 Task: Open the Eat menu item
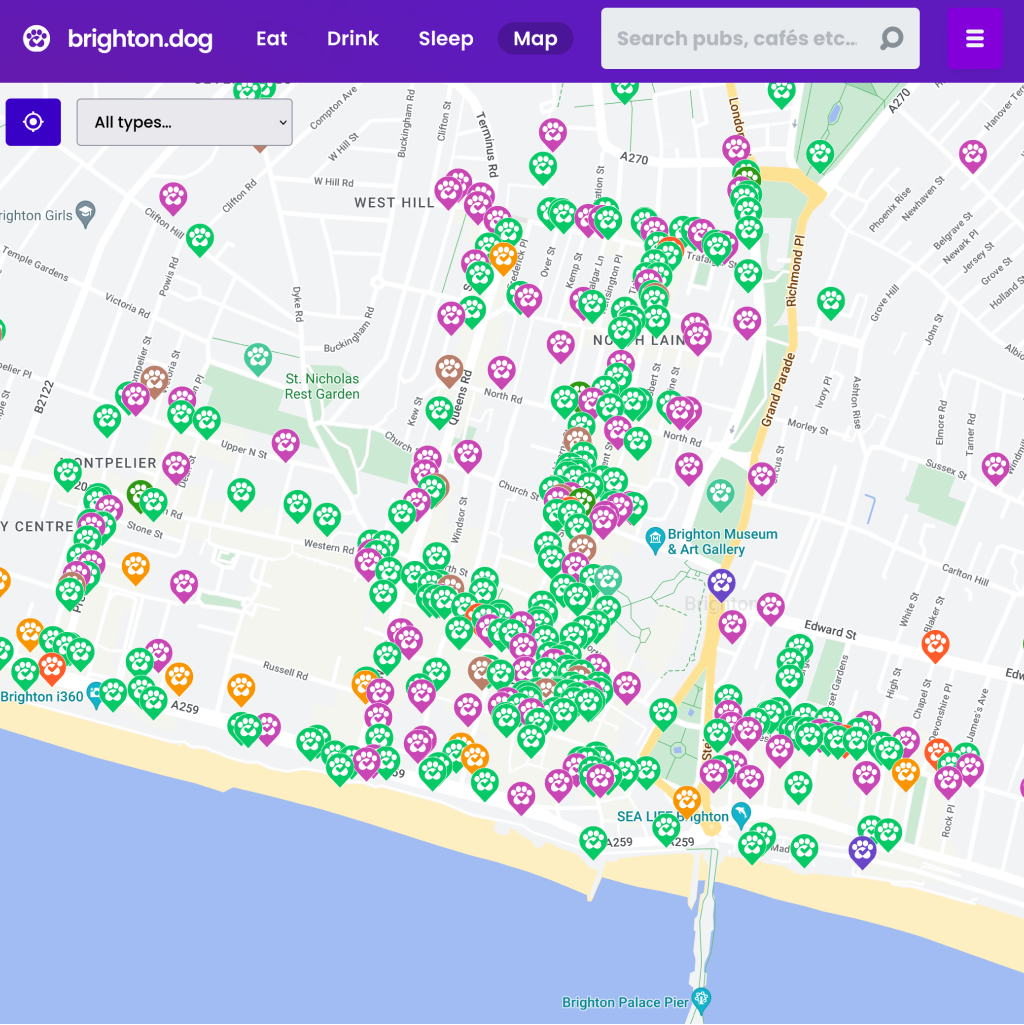pyautogui.click(x=271, y=39)
